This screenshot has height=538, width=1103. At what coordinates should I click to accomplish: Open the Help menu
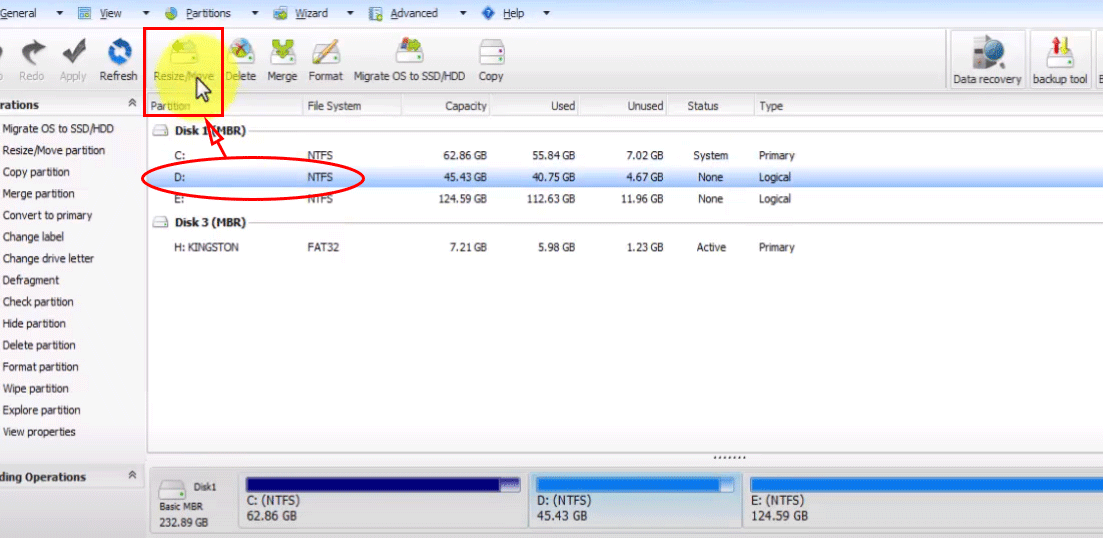[513, 13]
